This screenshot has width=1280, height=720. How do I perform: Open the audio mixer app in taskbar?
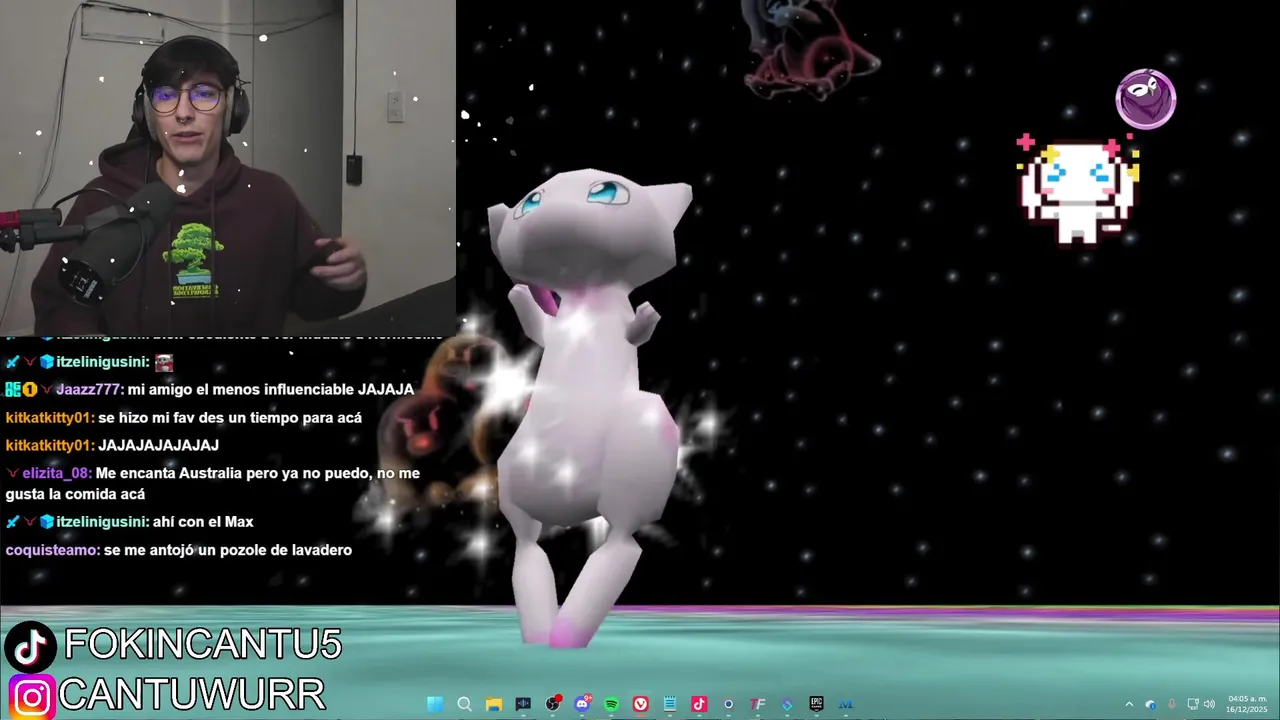523,704
